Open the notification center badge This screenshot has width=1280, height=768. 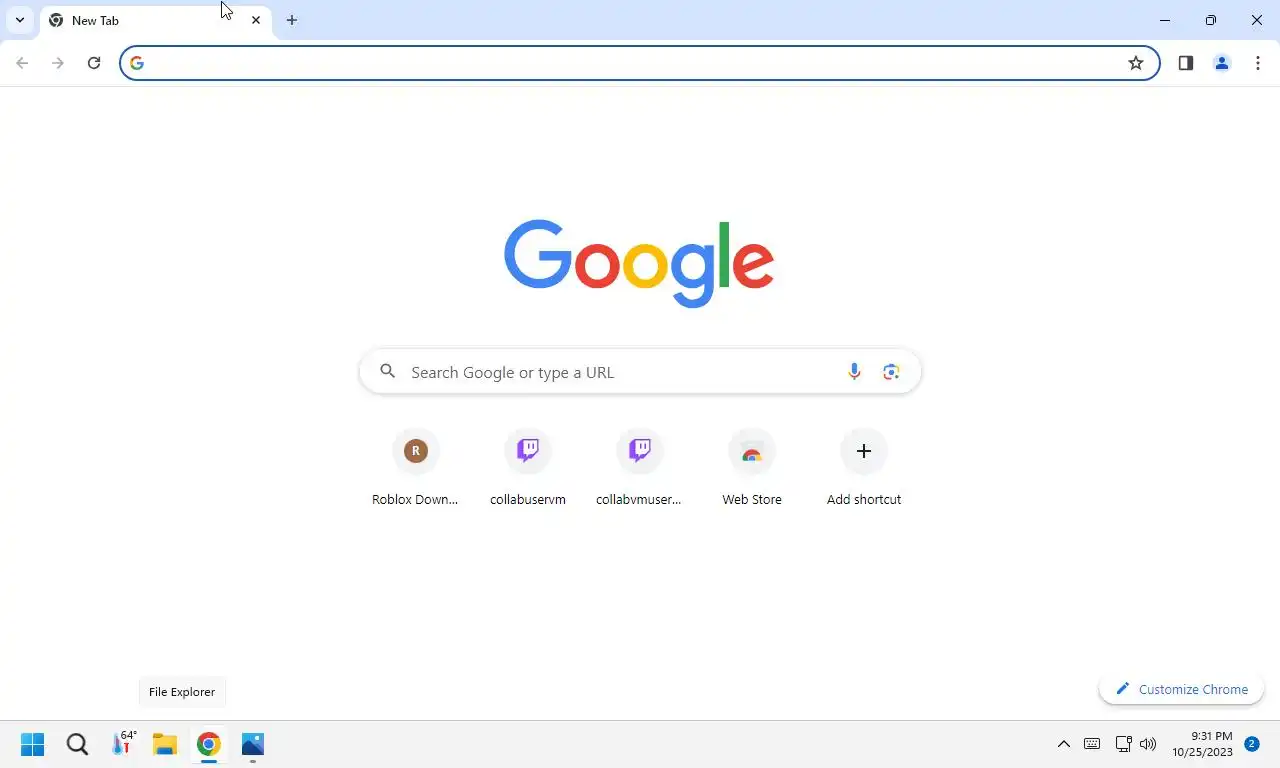[1251, 744]
